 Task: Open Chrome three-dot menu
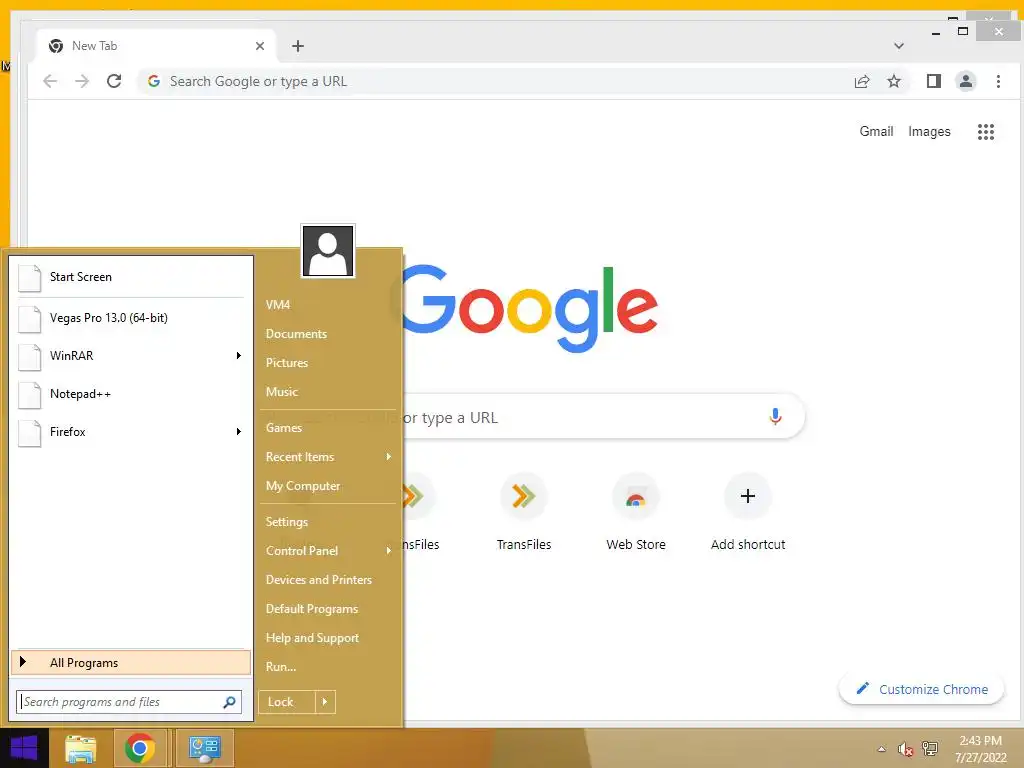click(998, 81)
